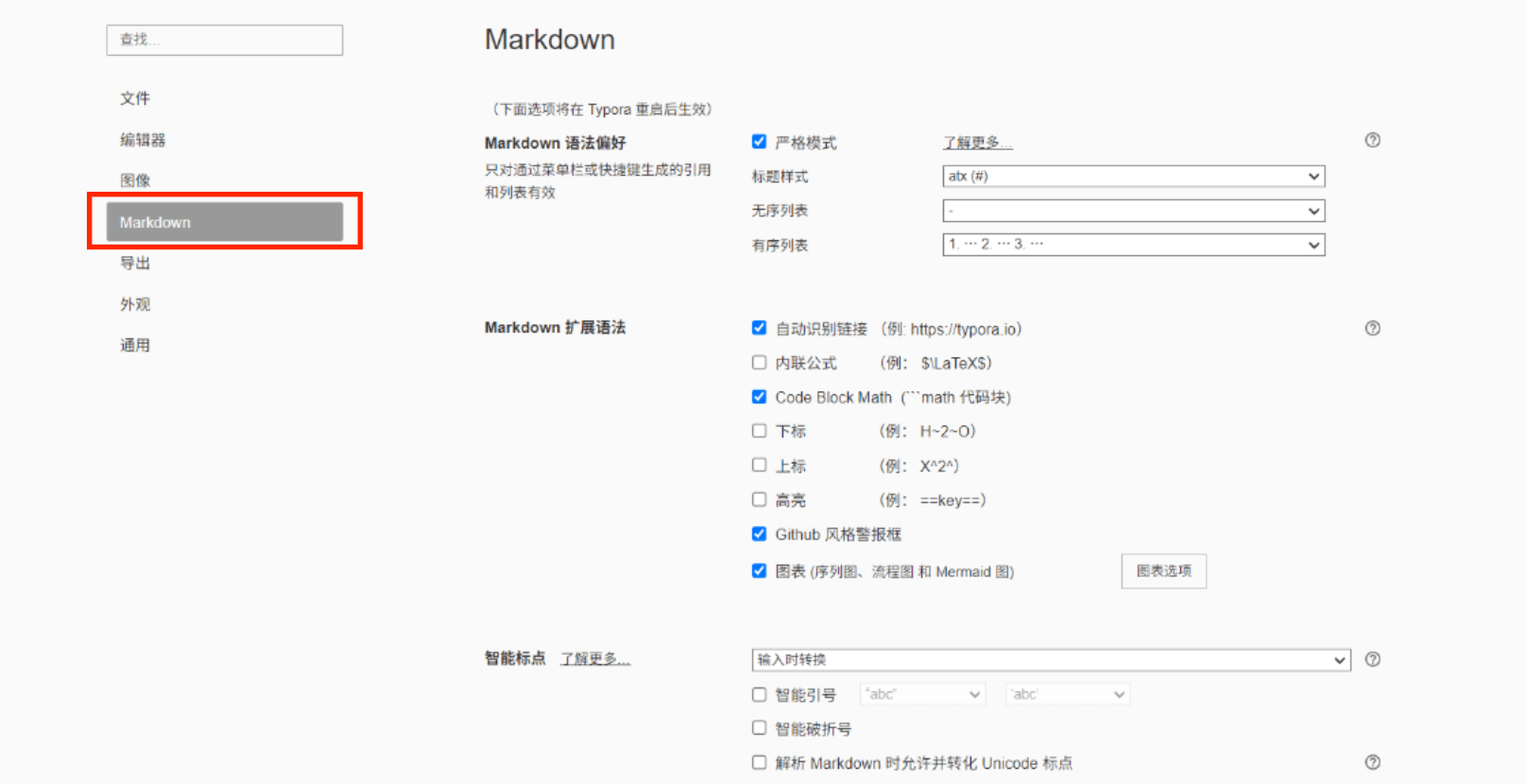Click the 查找 search field

[x=225, y=40]
